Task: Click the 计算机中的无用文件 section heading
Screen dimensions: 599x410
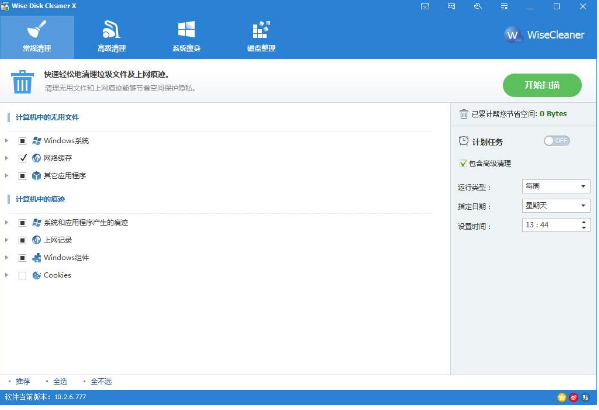Action: [x=47, y=117]
